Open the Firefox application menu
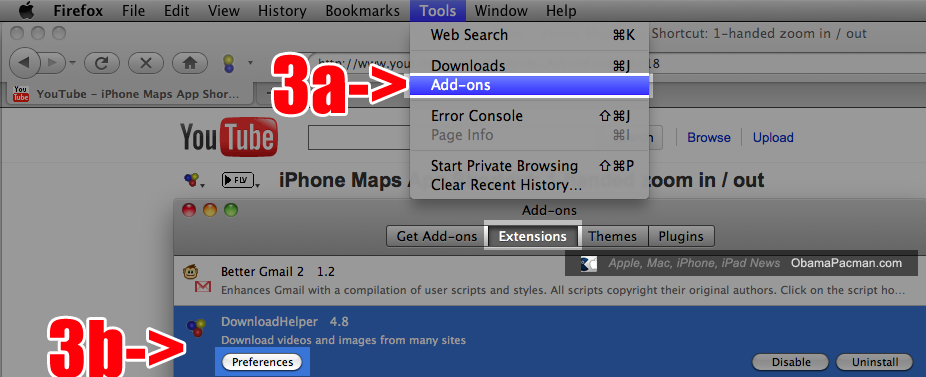This screenshot has width=926, height=377. 78,11
